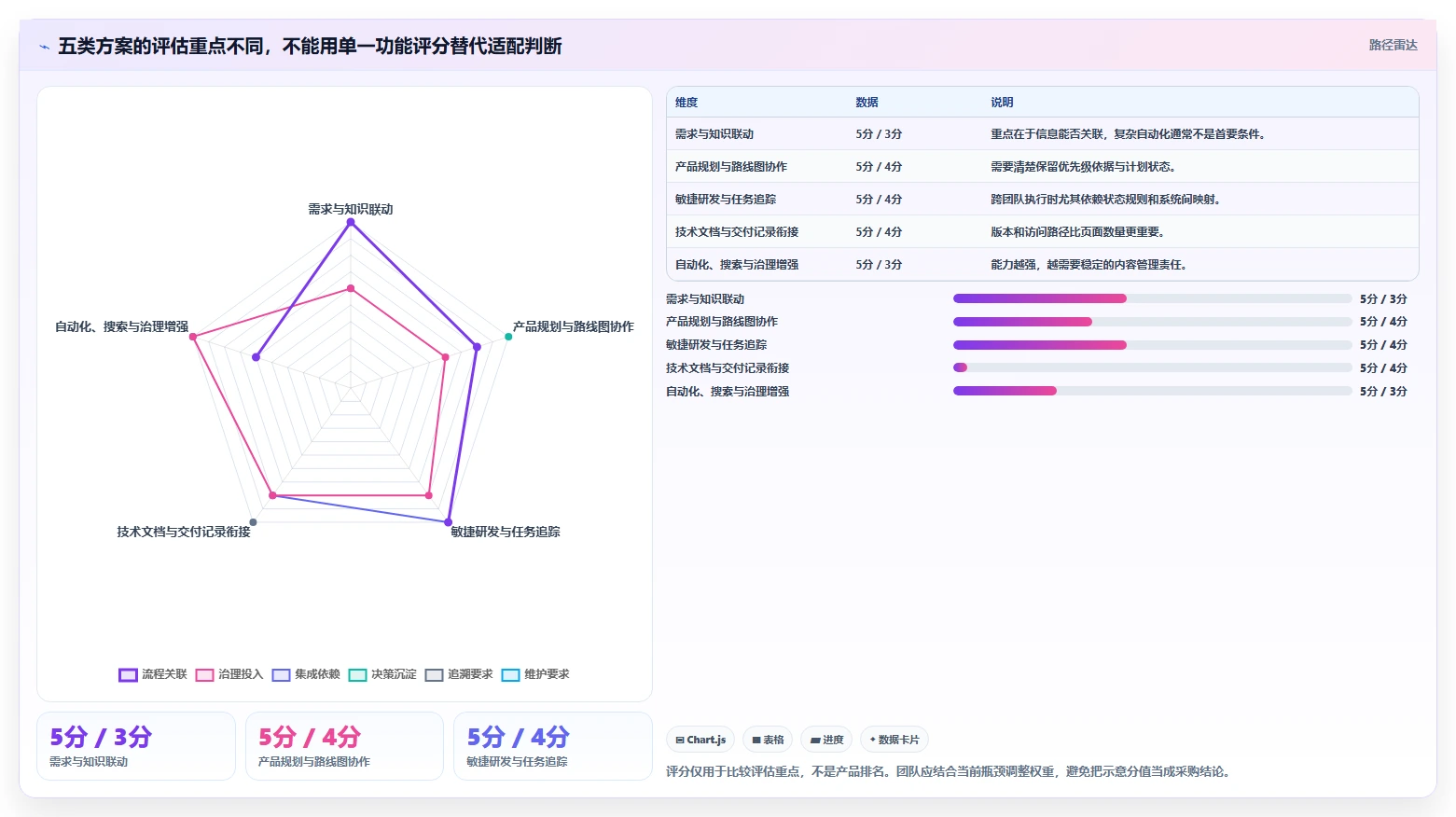Click the footer note starting 评分仅用于比较评估重点
This screenshot has height=817, width=1456.
(x=949, y=771)
